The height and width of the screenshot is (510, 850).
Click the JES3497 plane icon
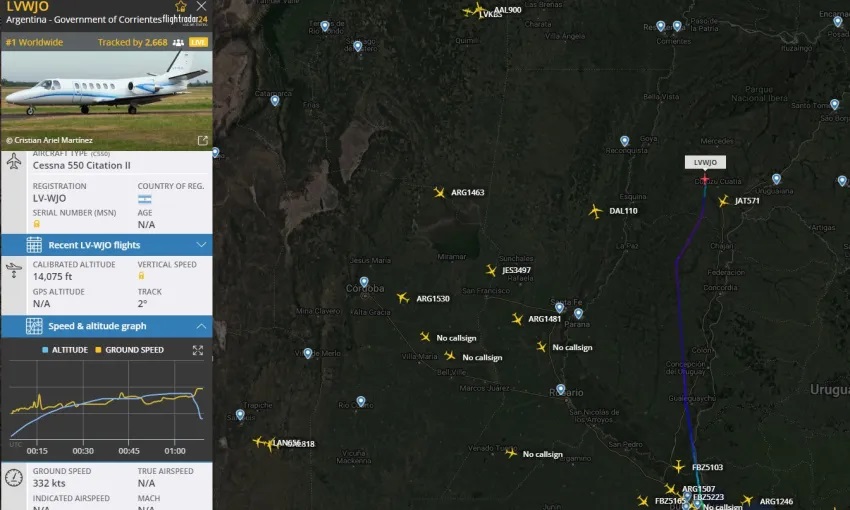491,270
